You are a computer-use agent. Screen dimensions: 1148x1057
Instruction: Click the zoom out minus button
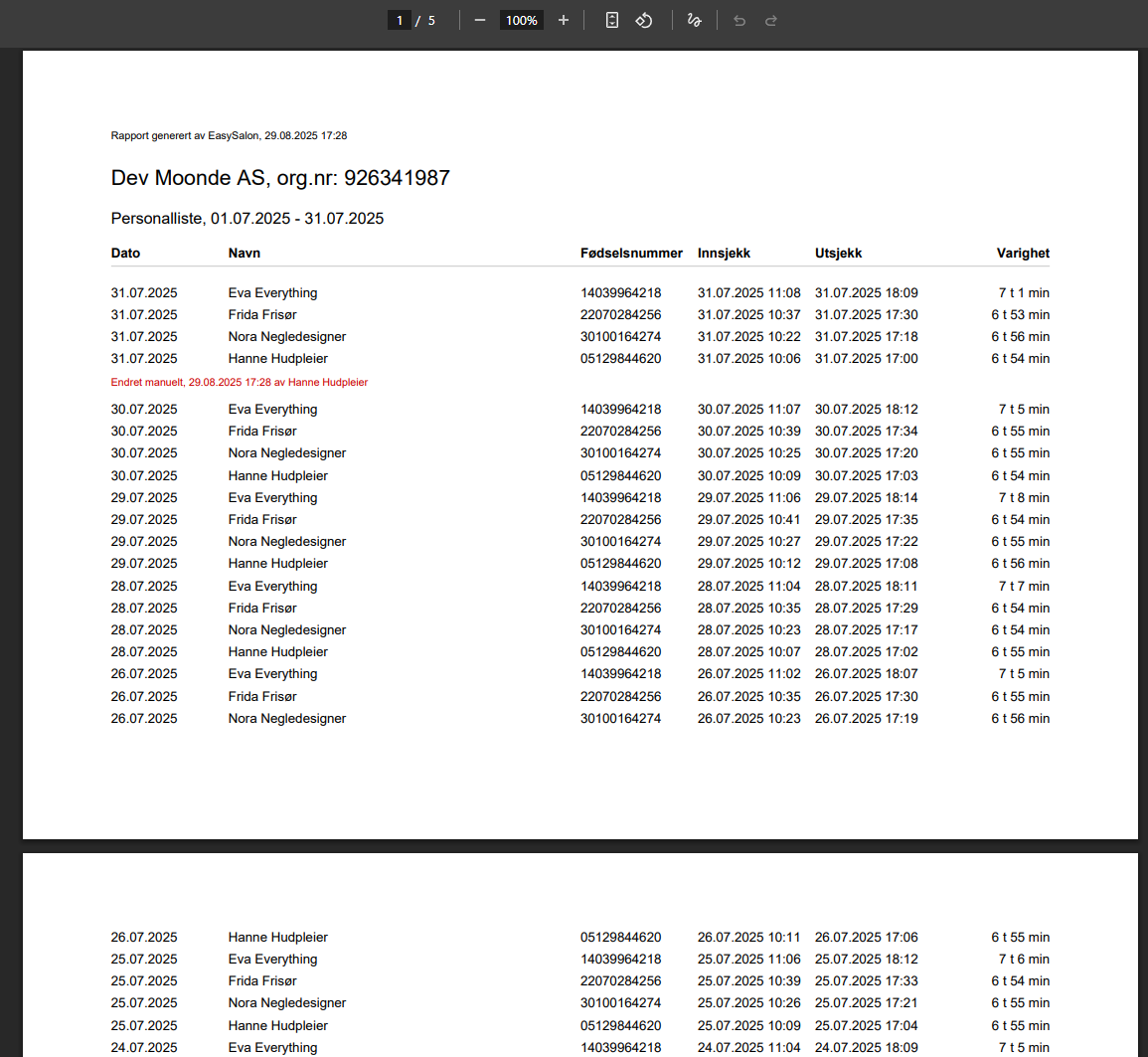[x=480, y=20]
